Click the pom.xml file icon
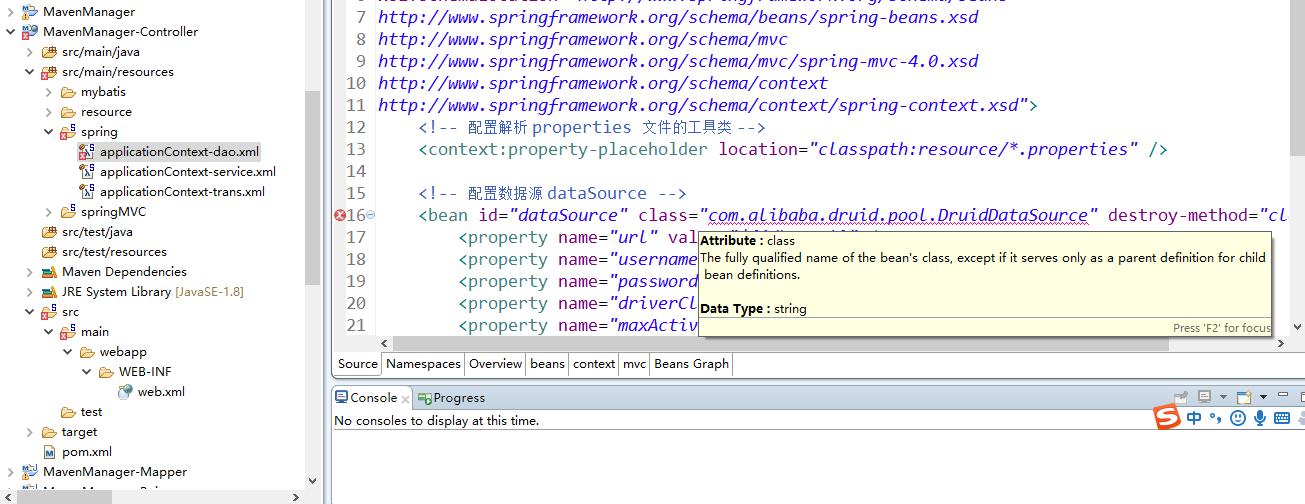 click(x=49, y=452)
